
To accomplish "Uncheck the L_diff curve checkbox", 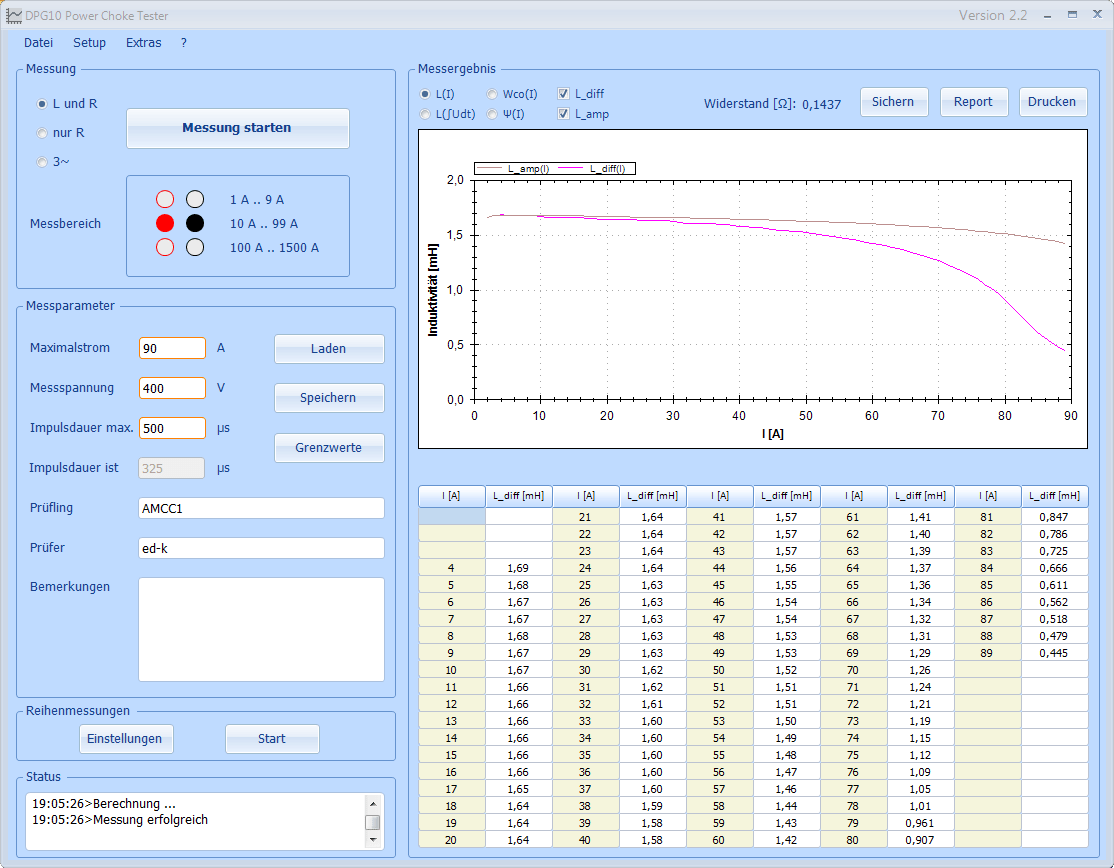I will coord(564,94).
